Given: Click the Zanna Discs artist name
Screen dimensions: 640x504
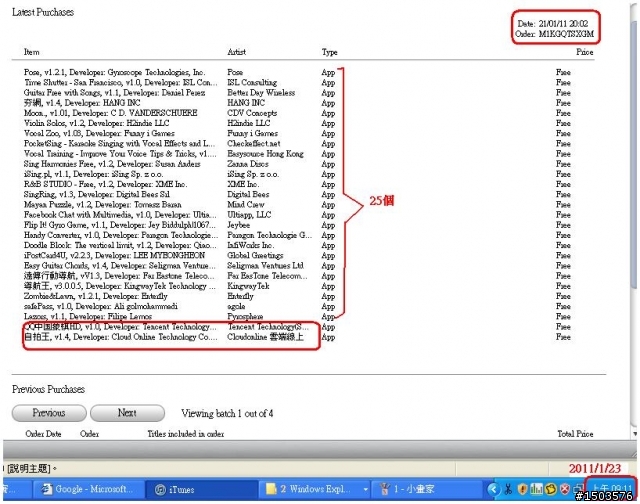Looking at the screenshot, I should [x=248, y=164].
